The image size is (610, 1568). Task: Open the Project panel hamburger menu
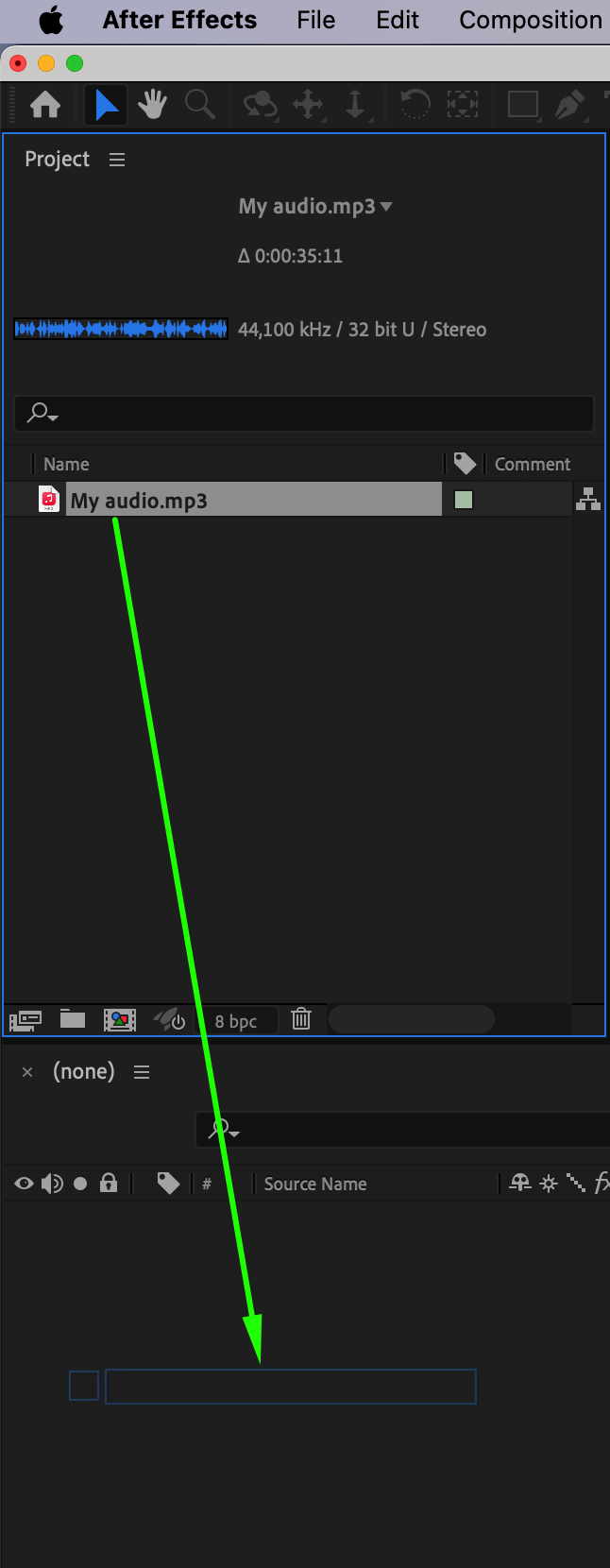[117, 160]
